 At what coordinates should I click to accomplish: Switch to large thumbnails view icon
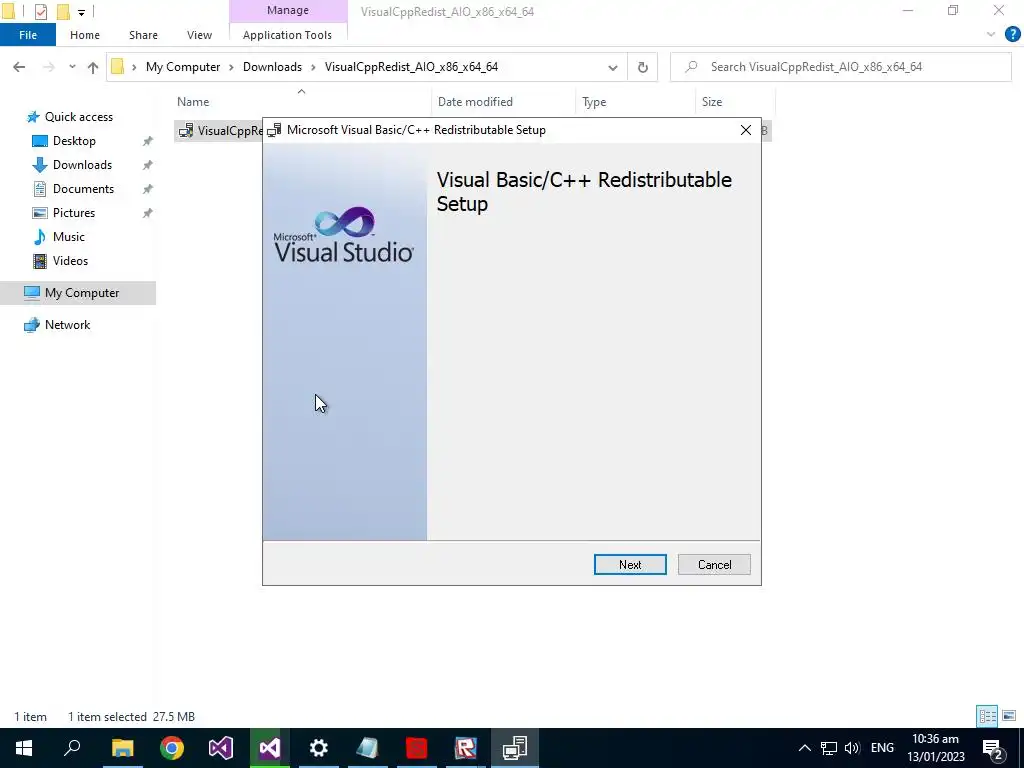click(x=1009, y=716)
